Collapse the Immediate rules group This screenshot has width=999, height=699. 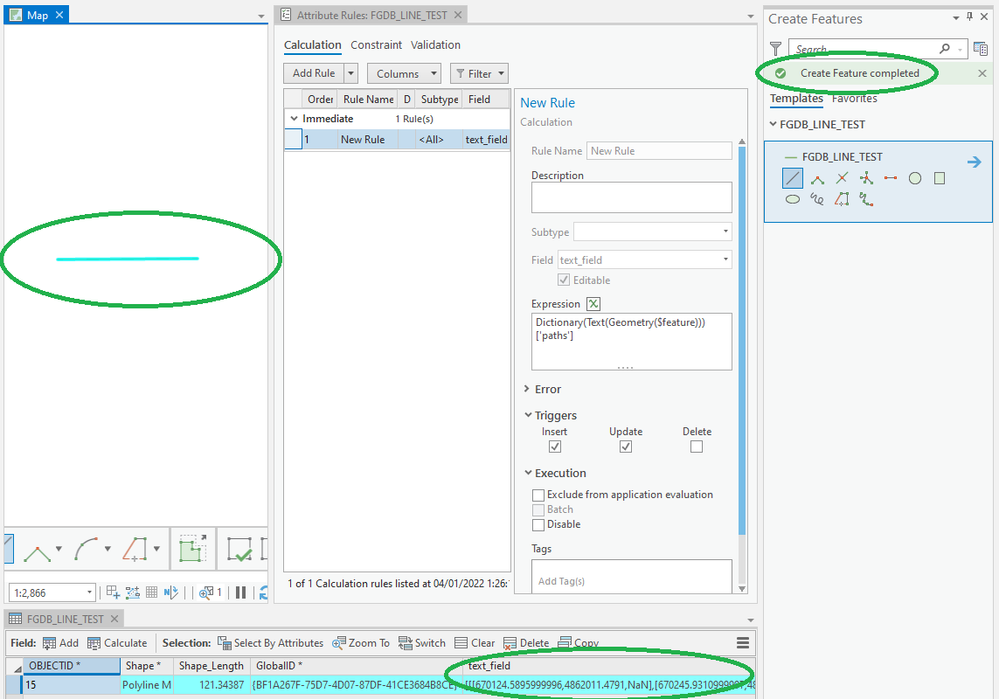(x=294, y=119)
